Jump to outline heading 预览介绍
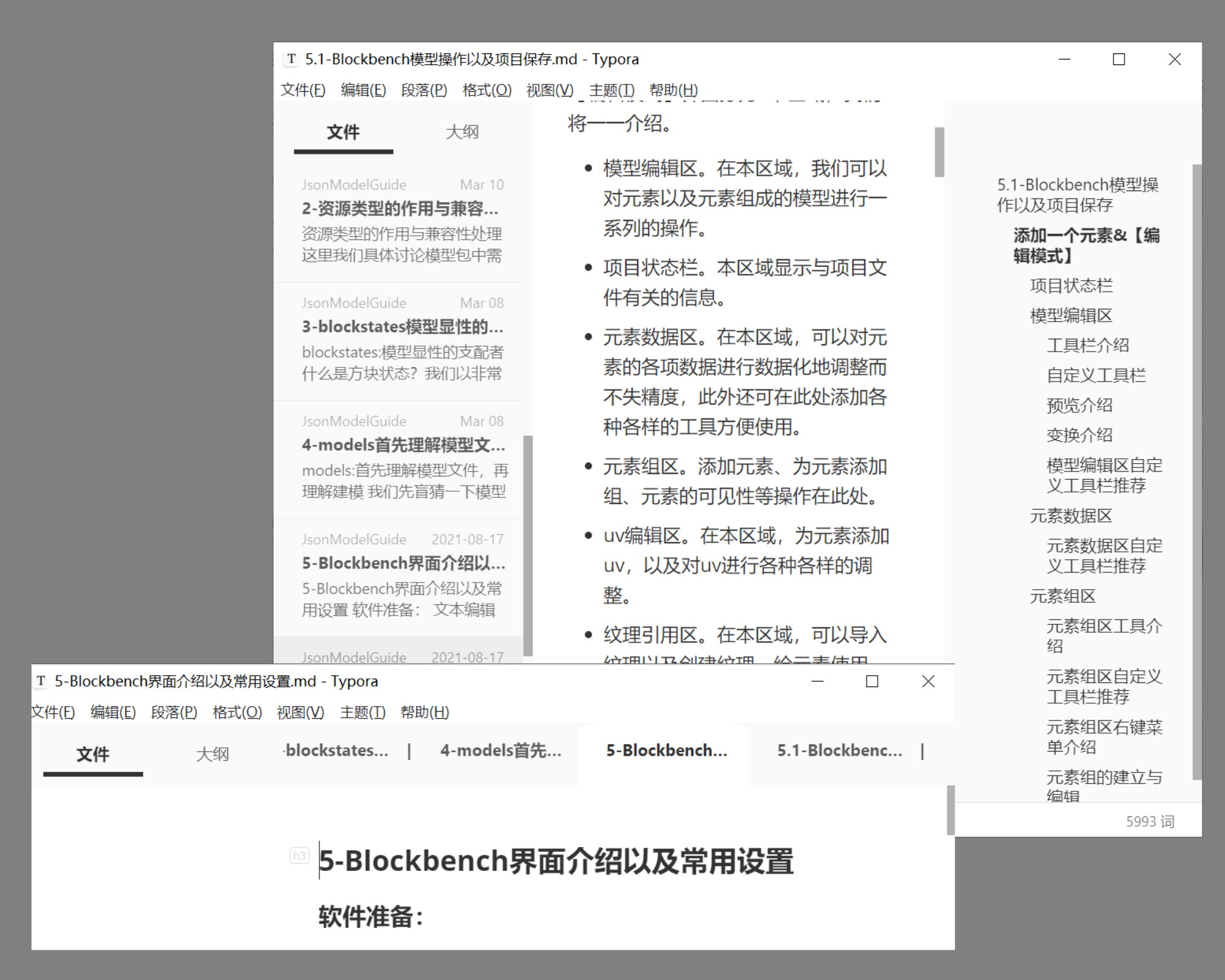The height and width of the screenshot is (980, 1225). point(1079,405)
